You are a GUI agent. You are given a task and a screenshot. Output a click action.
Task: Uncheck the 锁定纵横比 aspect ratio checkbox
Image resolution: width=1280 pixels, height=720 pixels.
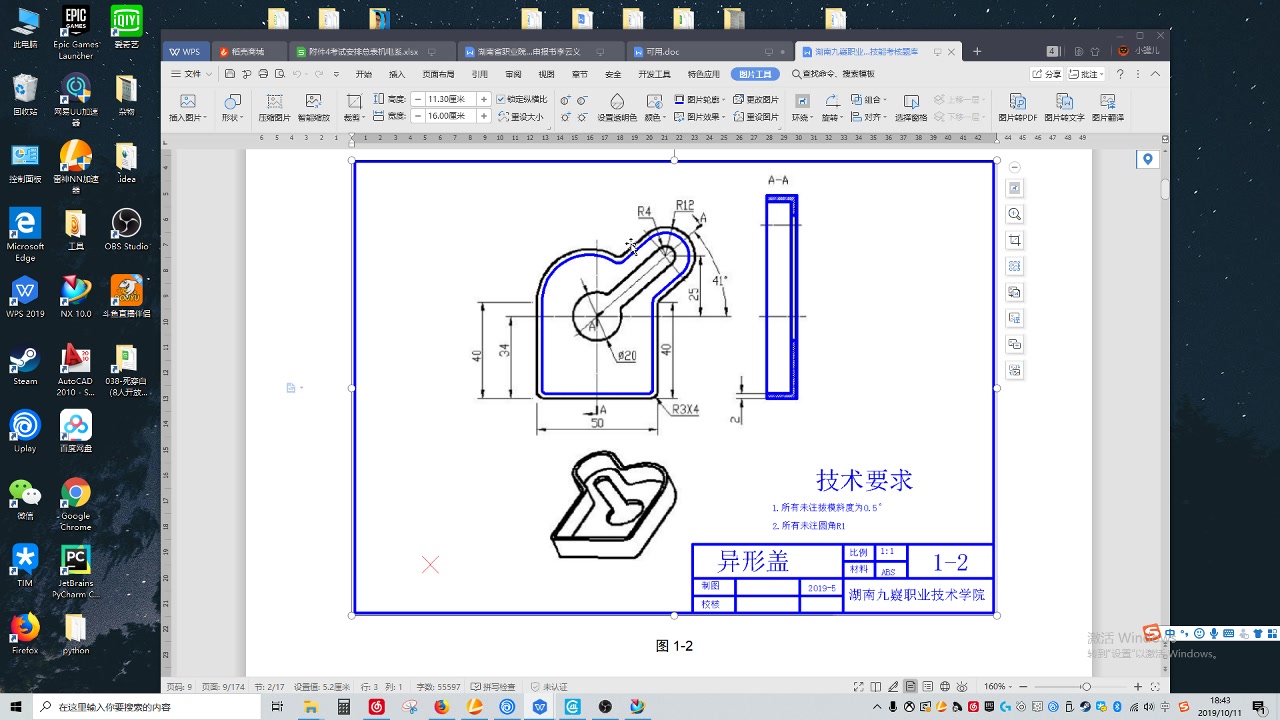(x=502, y=99)
